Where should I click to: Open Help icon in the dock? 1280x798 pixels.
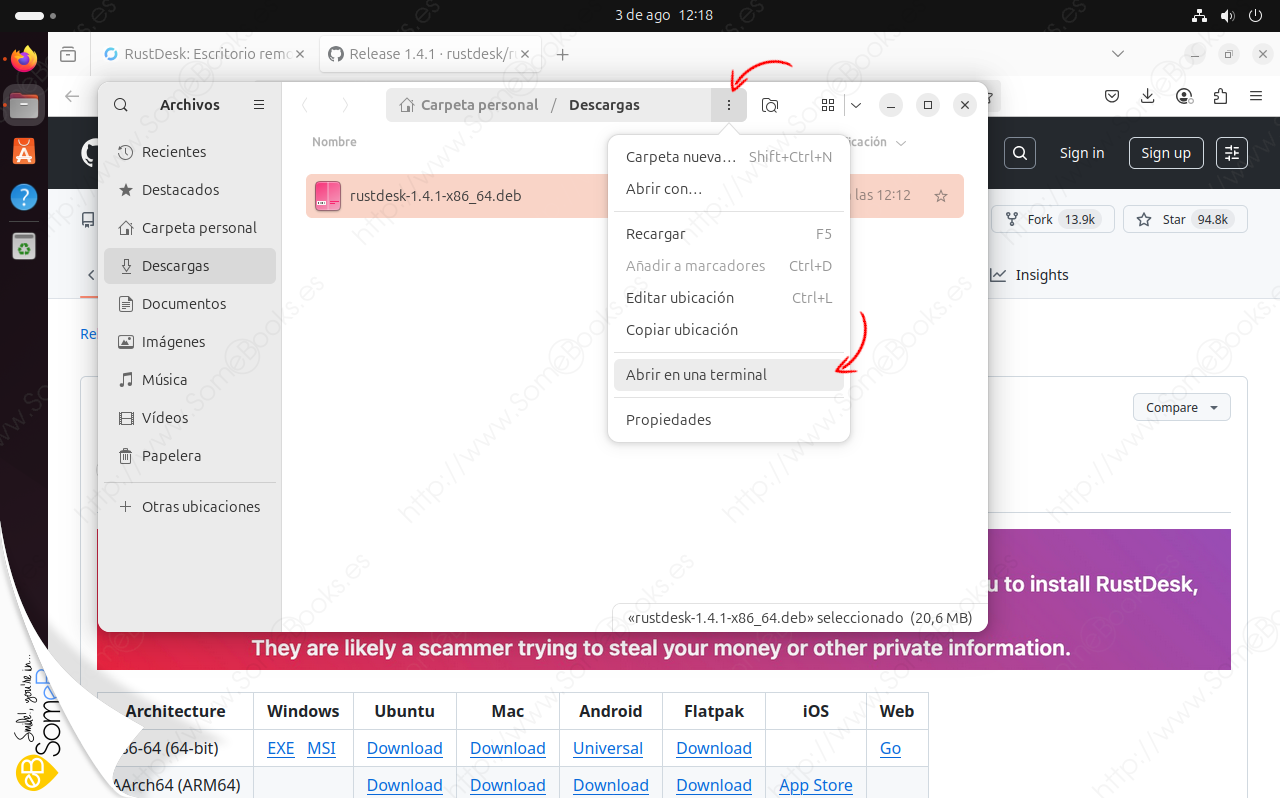coord(24,197)
